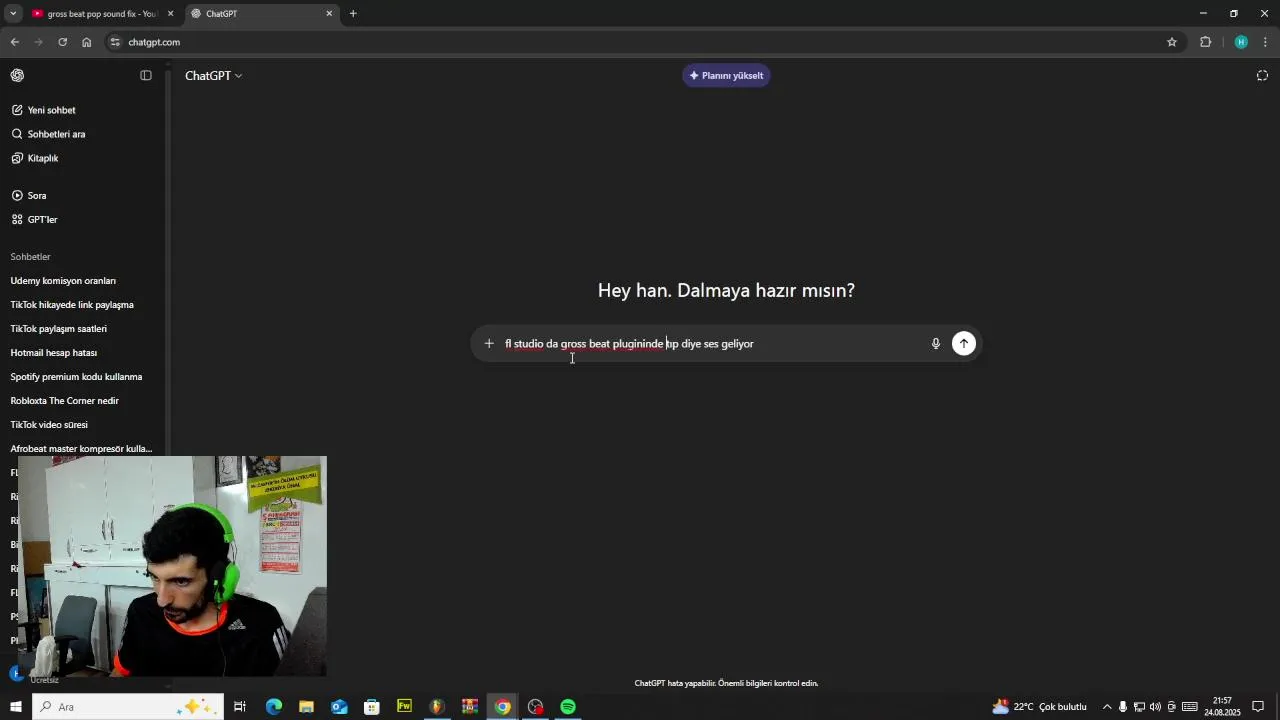Image resolution: width=1280 pixels, height=720 pixels.
Task: Open a new browser tab
Action: pos(353,14)
